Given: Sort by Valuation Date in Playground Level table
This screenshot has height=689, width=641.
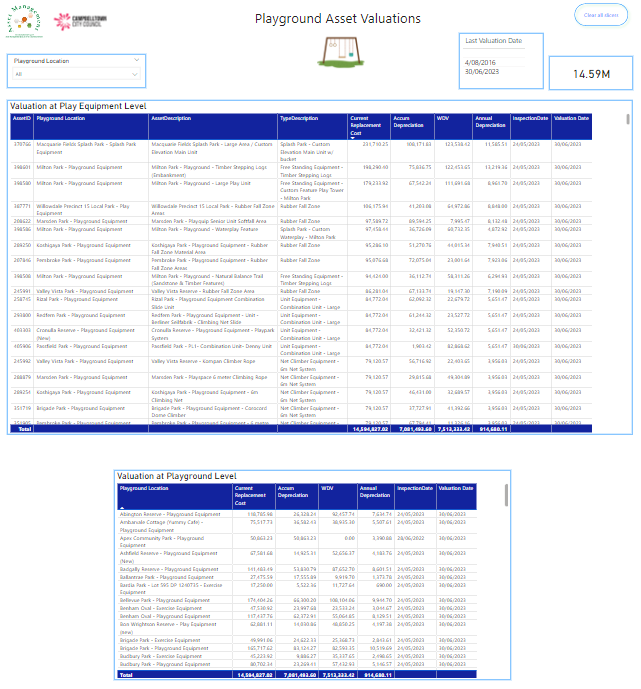Looking at the screenshot, I should click(x=456, y=488).
